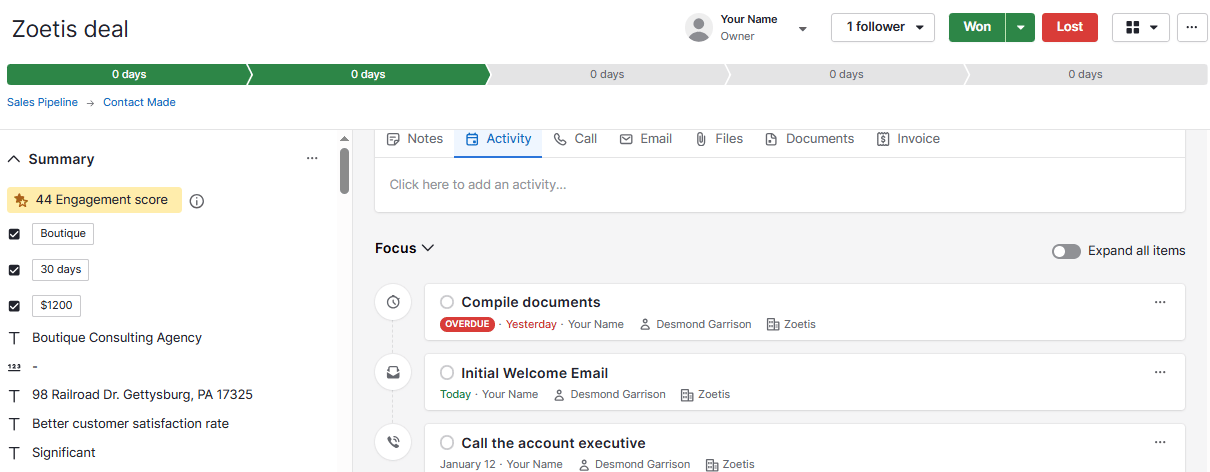1210x472 pixels.
Task: Open more options for Initial Welcome Email
Action: tap(1160, 372)
